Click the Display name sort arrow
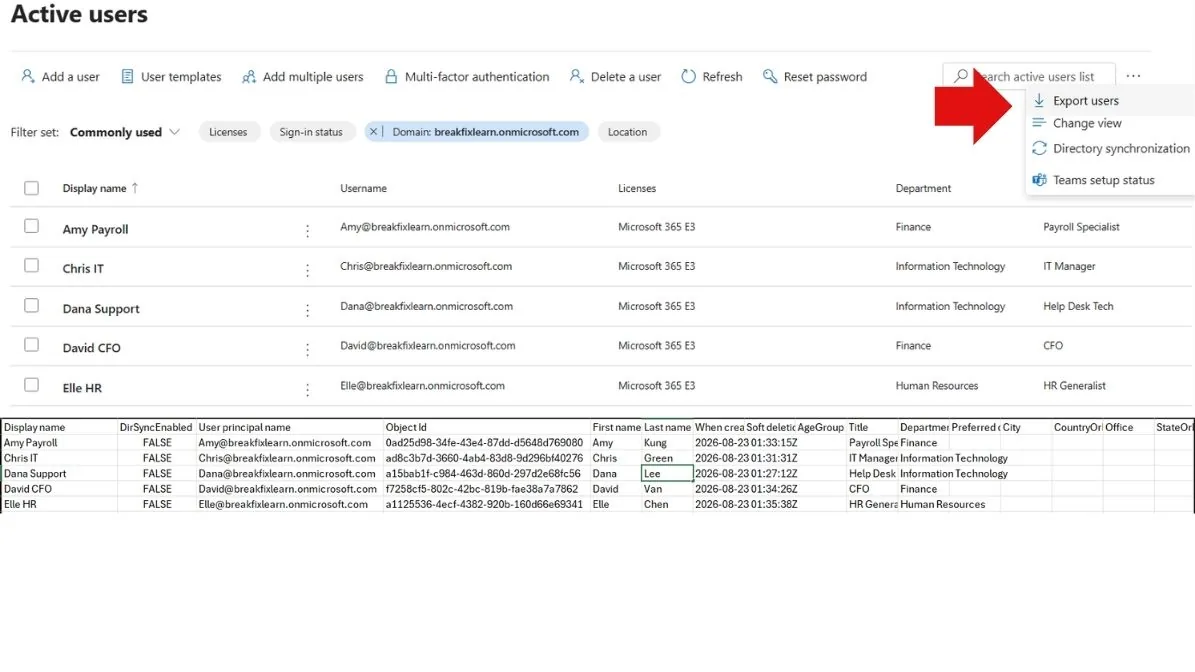The width and height of the screenshot is (1195, 672). pos(135,187)
